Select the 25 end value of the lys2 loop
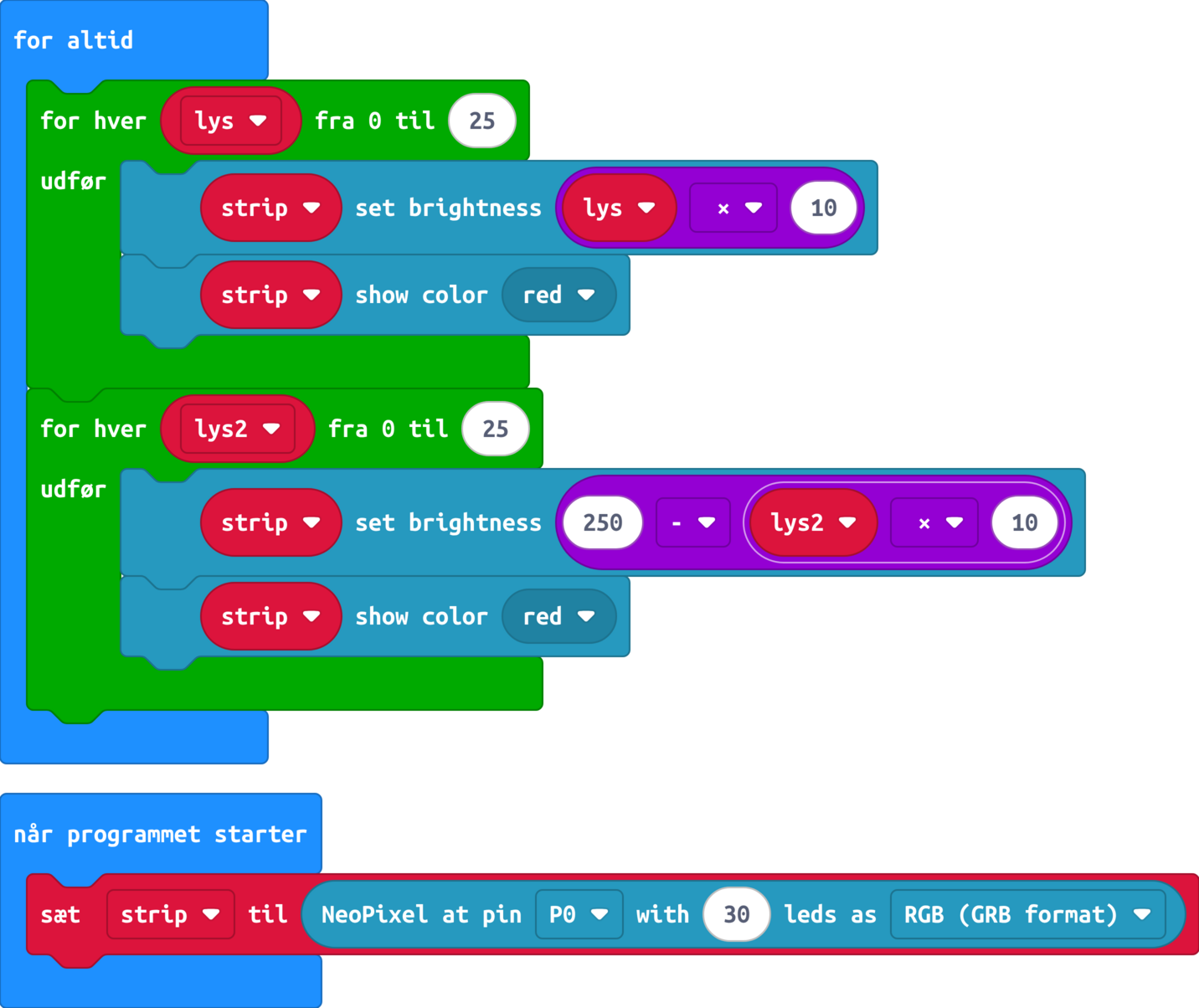 496,429
